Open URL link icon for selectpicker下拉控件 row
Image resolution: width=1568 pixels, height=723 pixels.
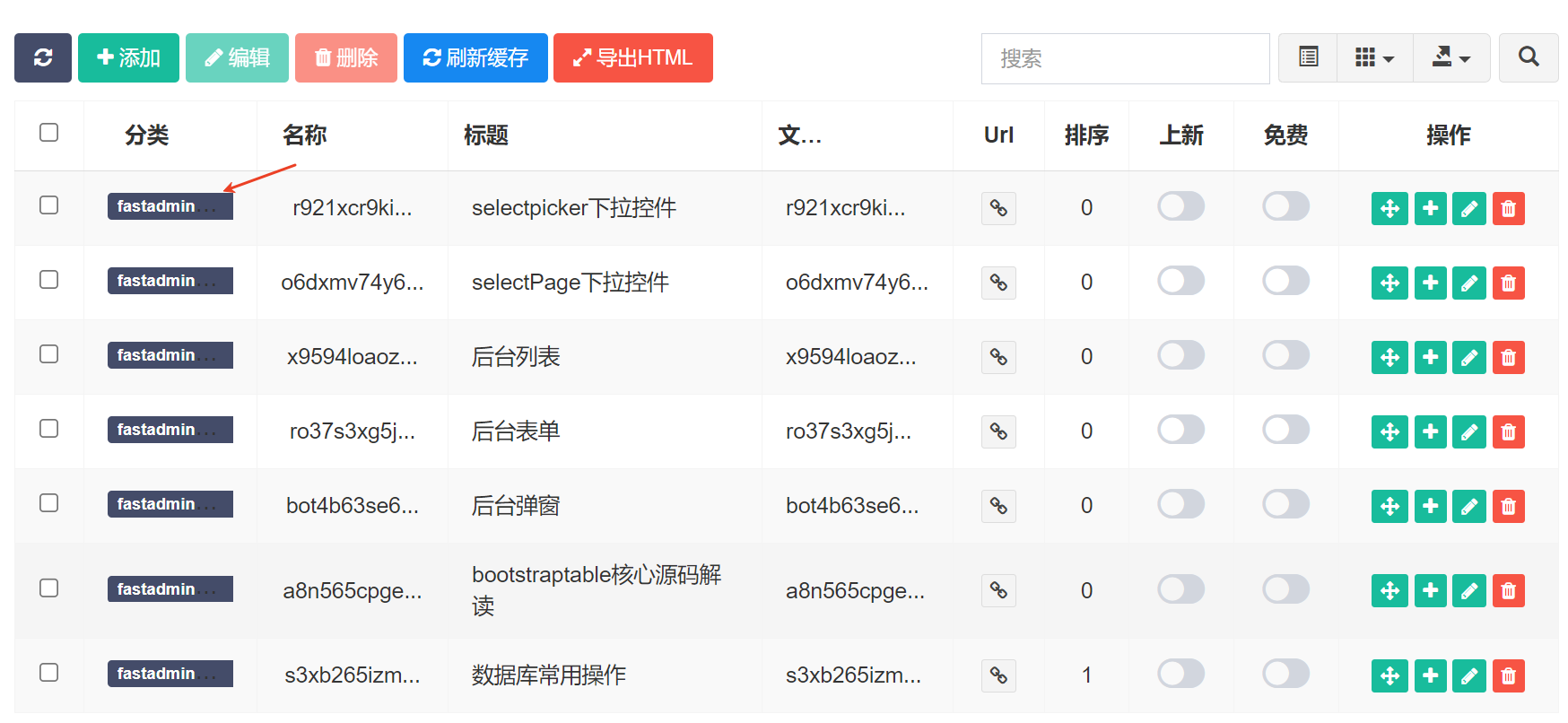pyautogui.click(x=997, y=208)
